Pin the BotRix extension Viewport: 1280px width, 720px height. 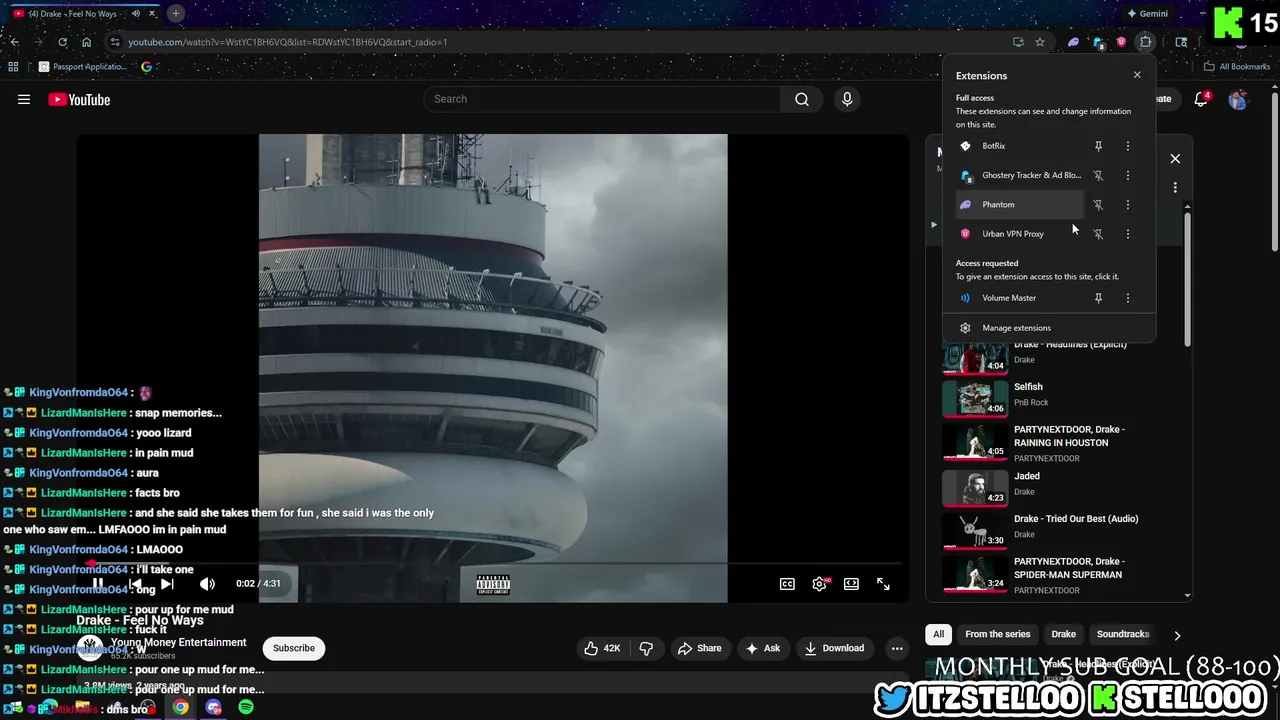pos(1098,146)
